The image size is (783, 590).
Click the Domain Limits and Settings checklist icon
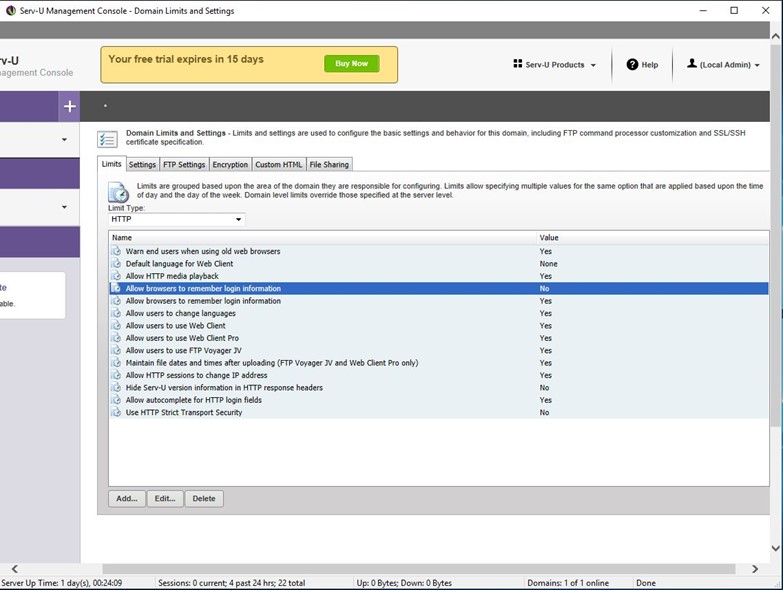[107, 139]
